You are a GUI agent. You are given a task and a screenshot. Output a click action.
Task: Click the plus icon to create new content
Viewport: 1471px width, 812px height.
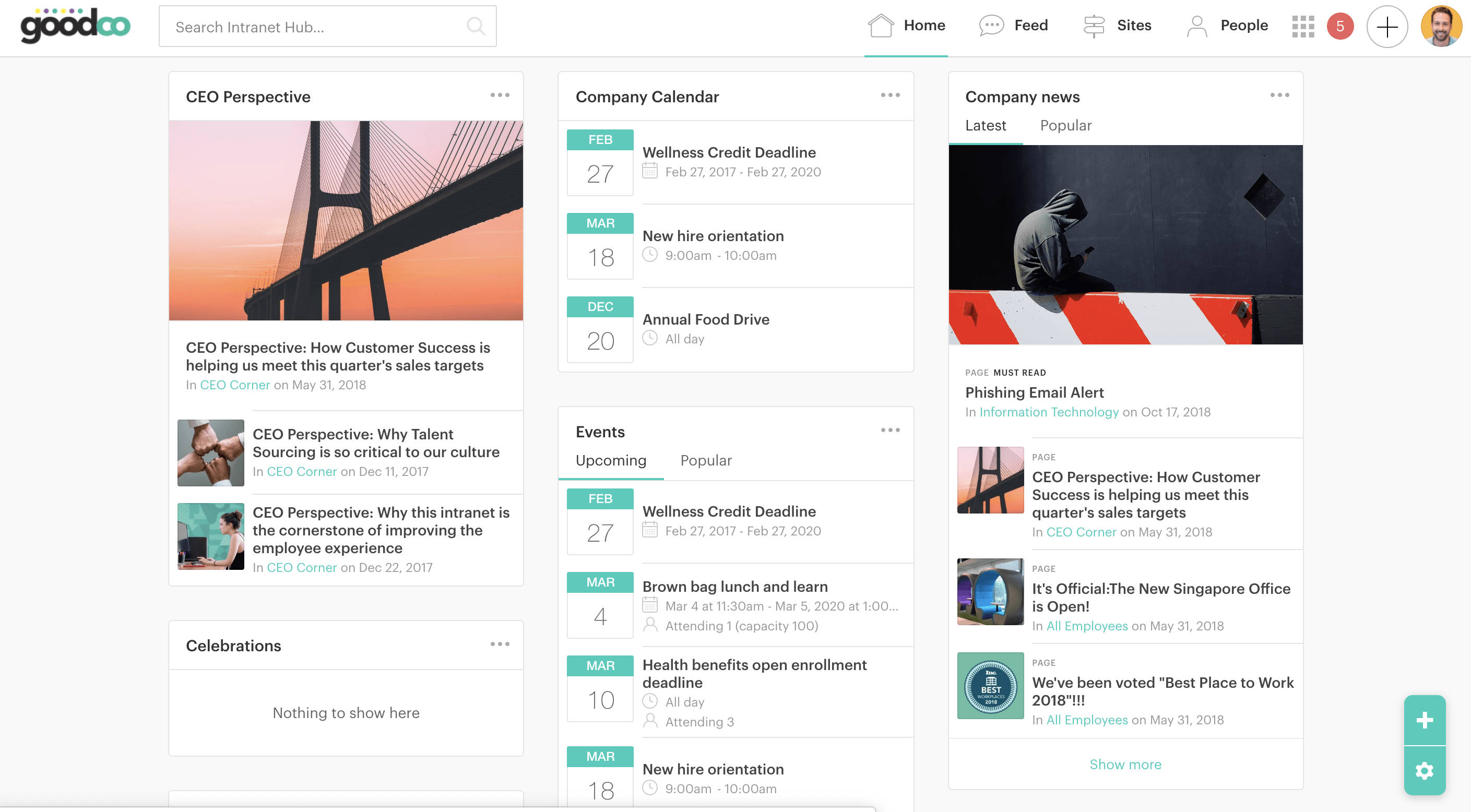click(1387, 26)
